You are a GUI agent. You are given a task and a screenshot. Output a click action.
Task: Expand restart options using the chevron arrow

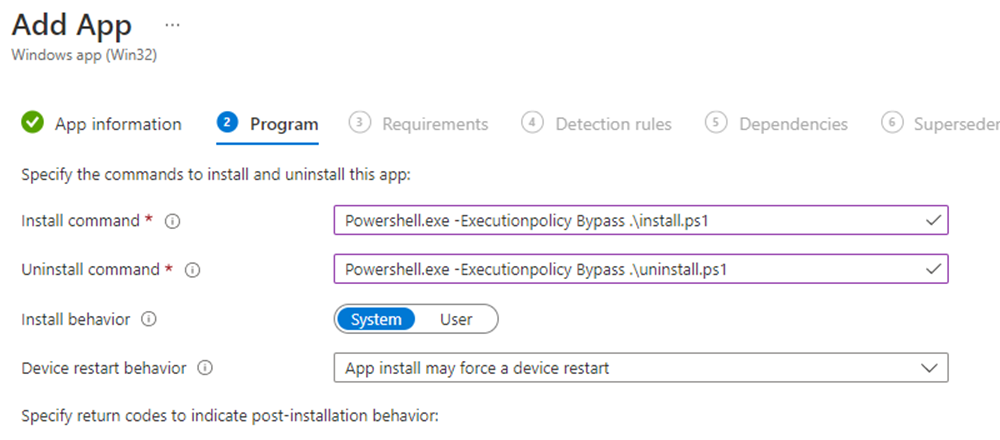tap(930, 368)
